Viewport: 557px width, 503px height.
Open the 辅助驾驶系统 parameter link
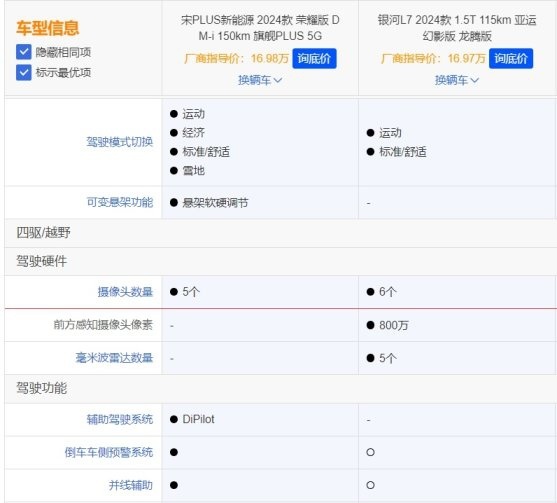[x=120, y=420]
